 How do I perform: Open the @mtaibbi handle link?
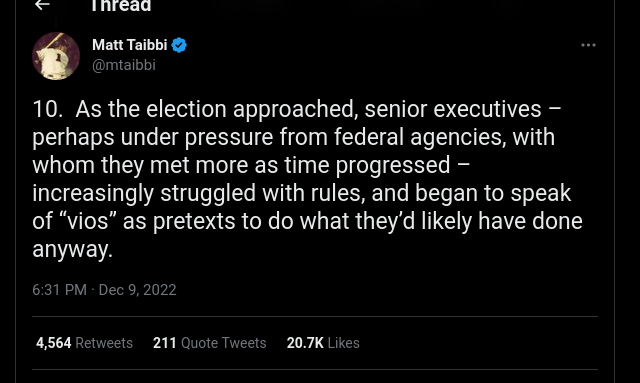pos(124,65)
